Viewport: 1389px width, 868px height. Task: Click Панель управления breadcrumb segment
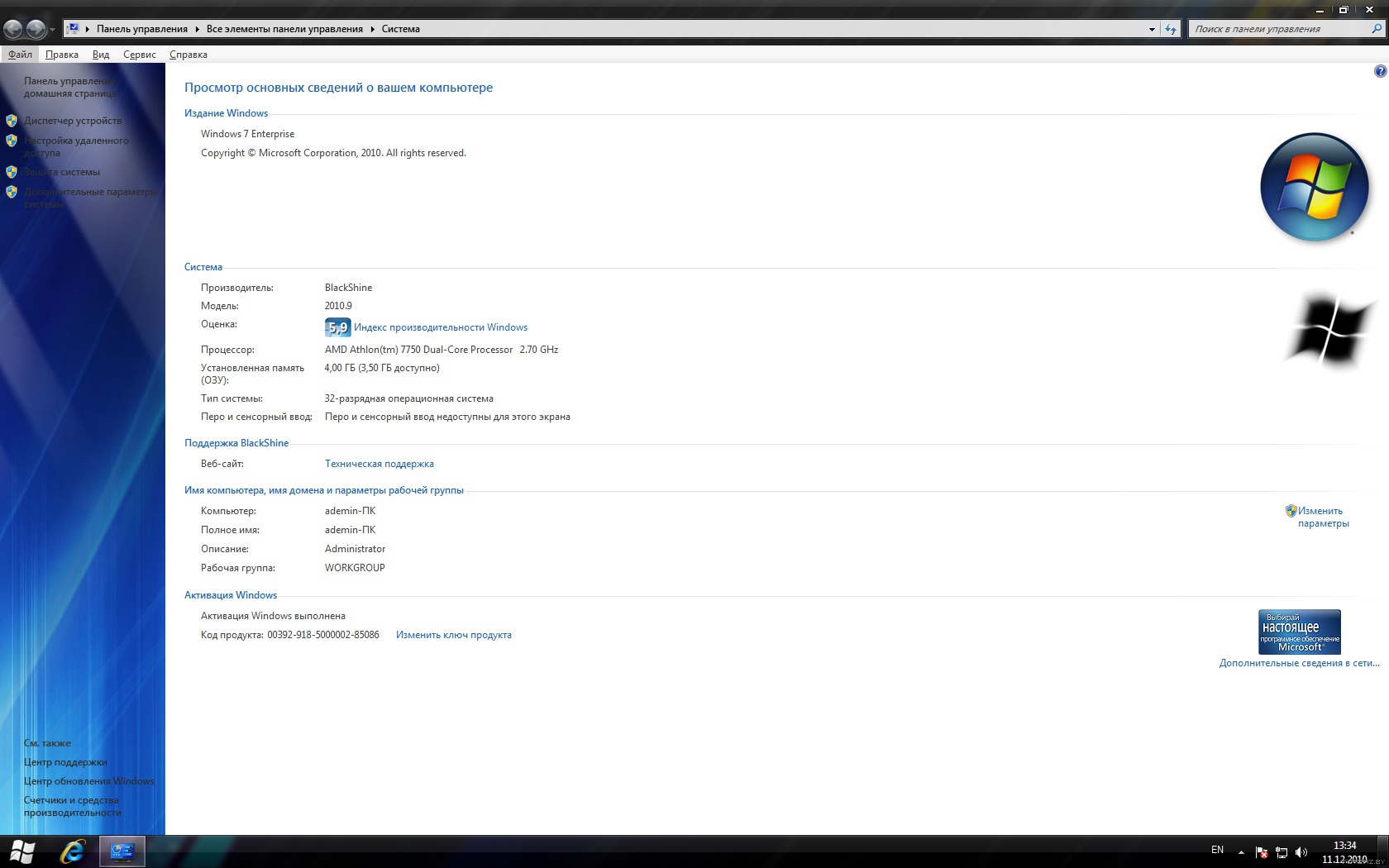pyautogui.click(x=142, y=29)
